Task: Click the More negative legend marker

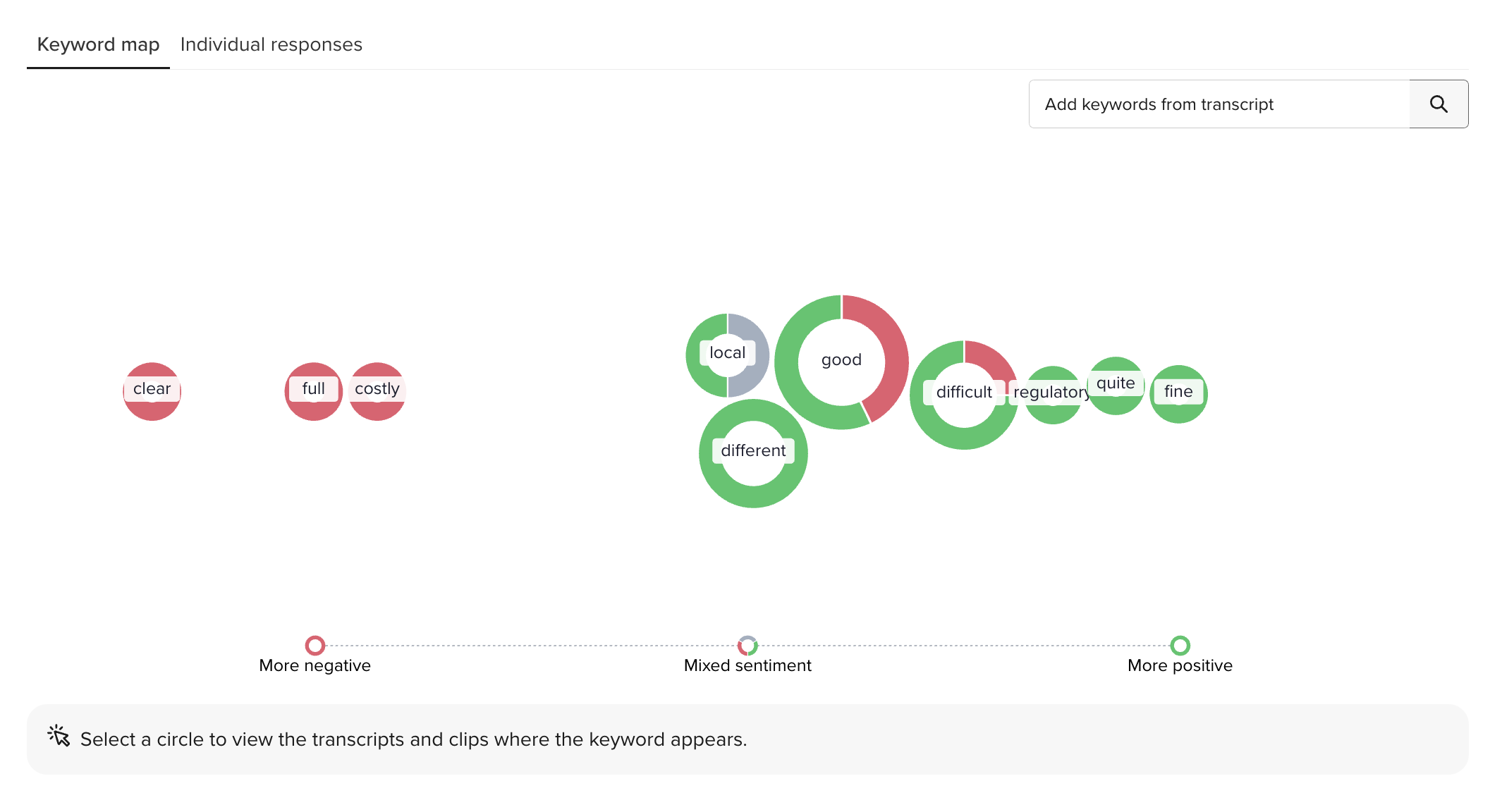Action: click(315, 645)
